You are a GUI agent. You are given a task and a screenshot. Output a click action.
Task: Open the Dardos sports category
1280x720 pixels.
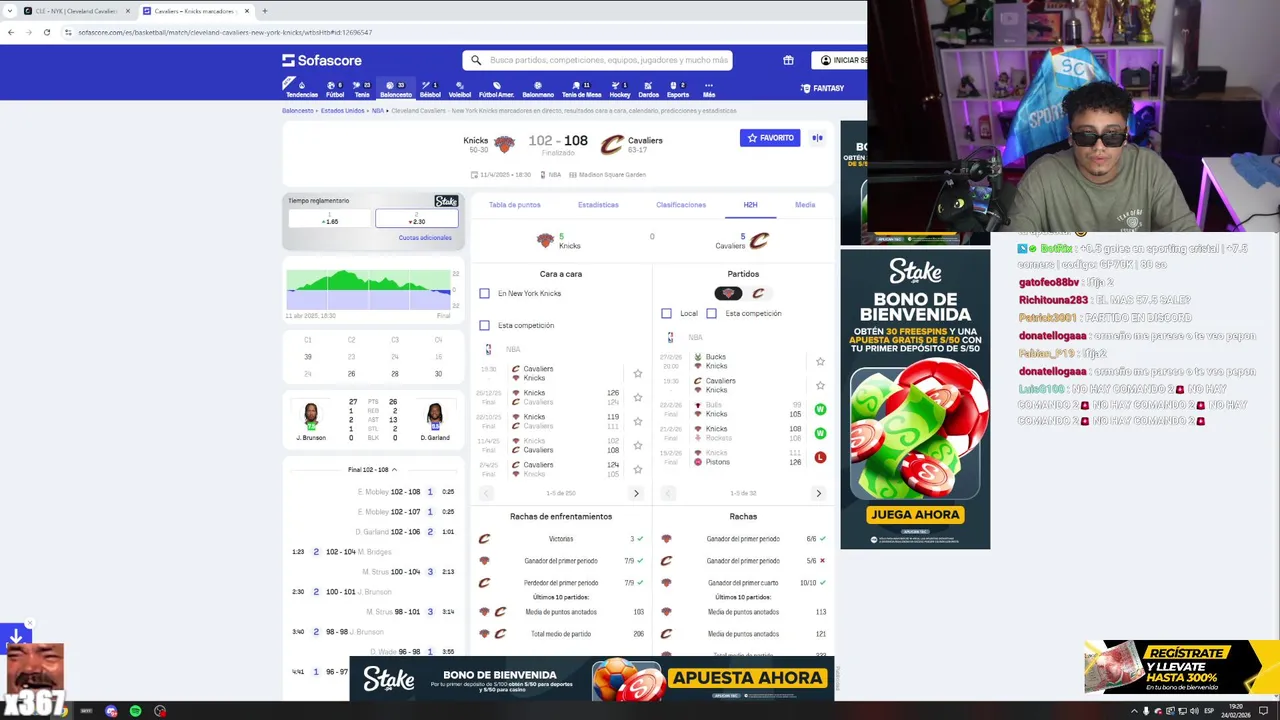point(648,89)
